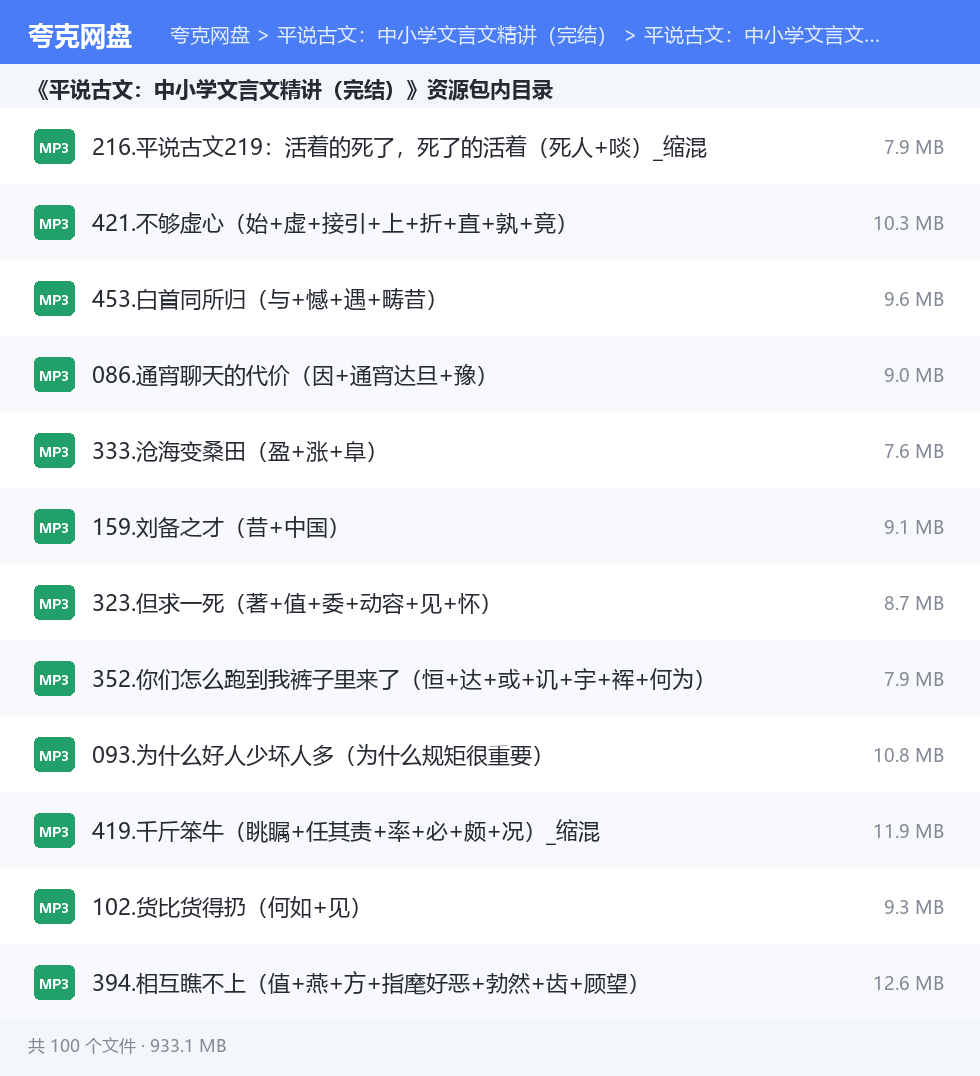Open file 394.相互瞧不上
Screen dimensions: 980x1076
[365, 983]
